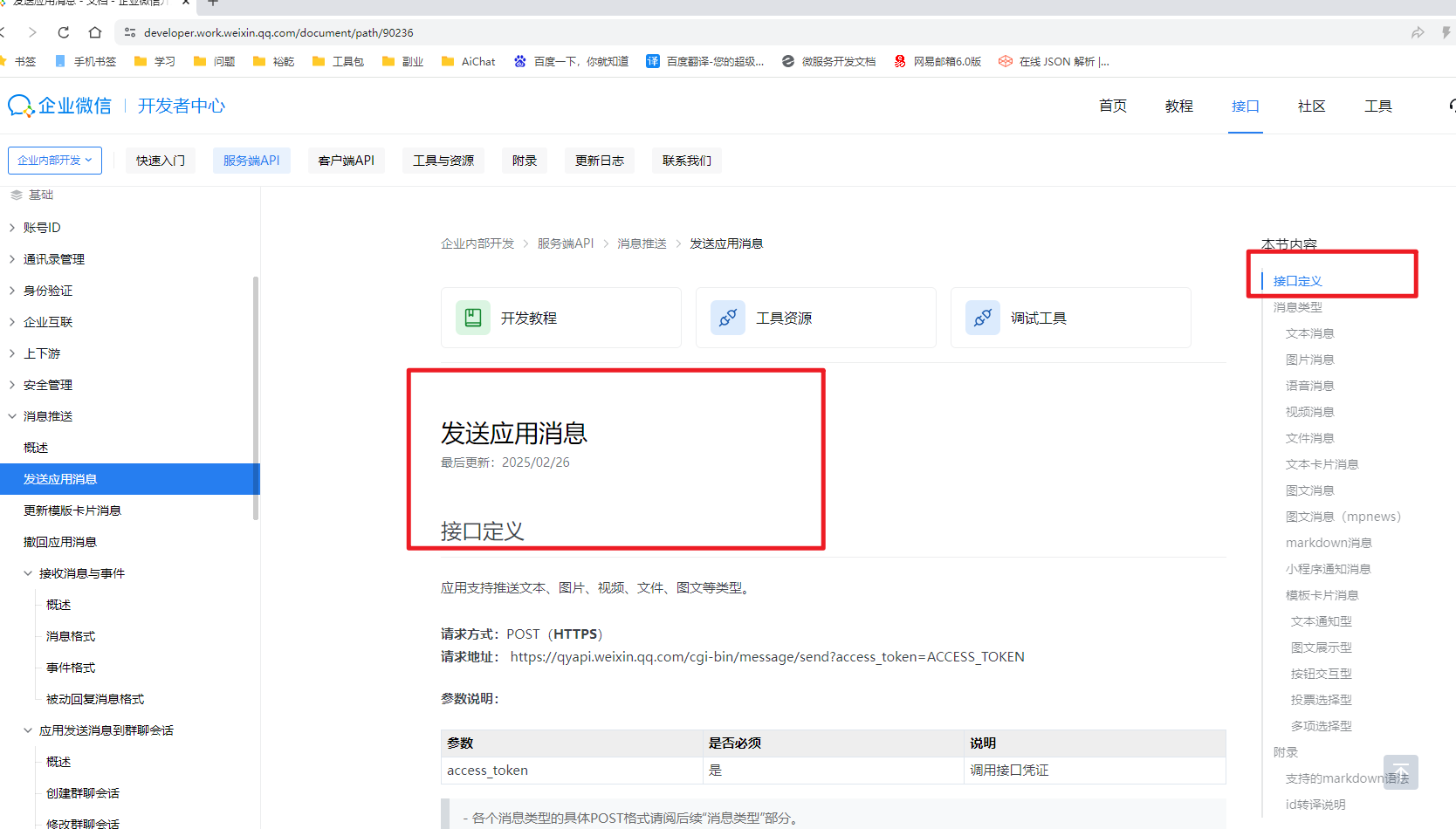Close the current browser tab

point(186,3)
